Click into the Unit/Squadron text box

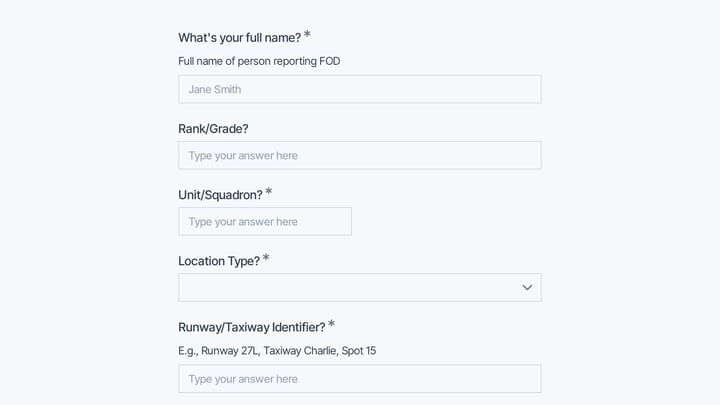point(265,221)
